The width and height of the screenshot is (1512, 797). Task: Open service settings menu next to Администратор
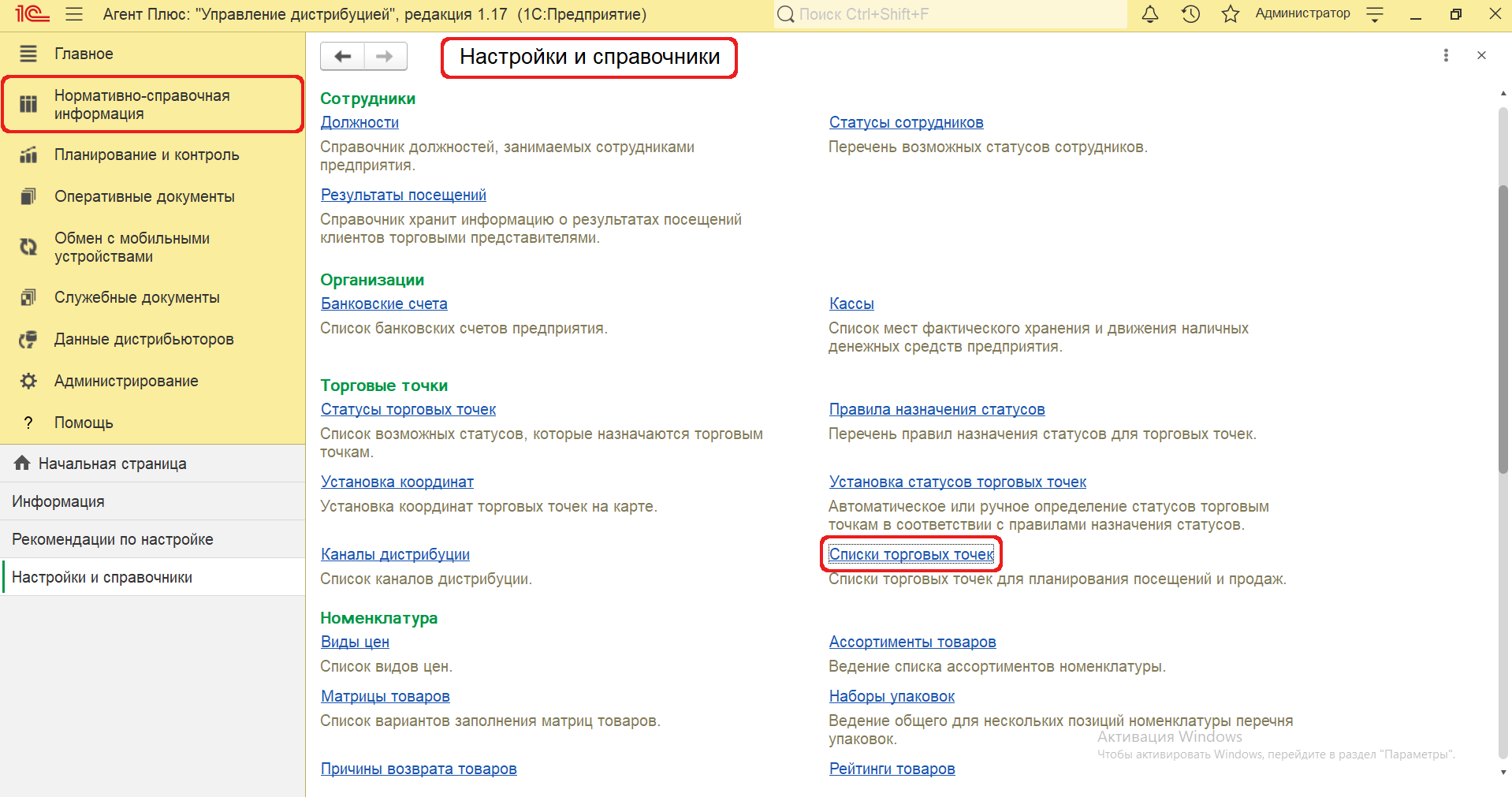coord(1375,14)
